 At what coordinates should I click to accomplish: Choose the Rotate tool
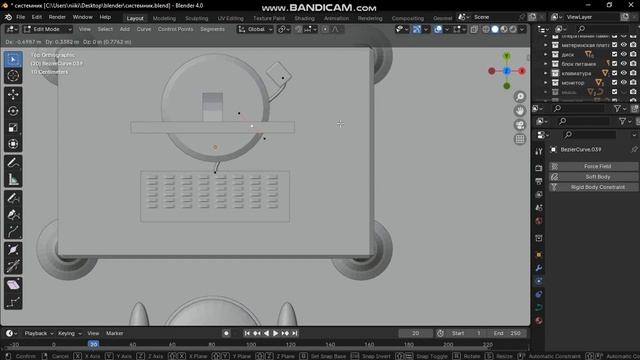13,111
